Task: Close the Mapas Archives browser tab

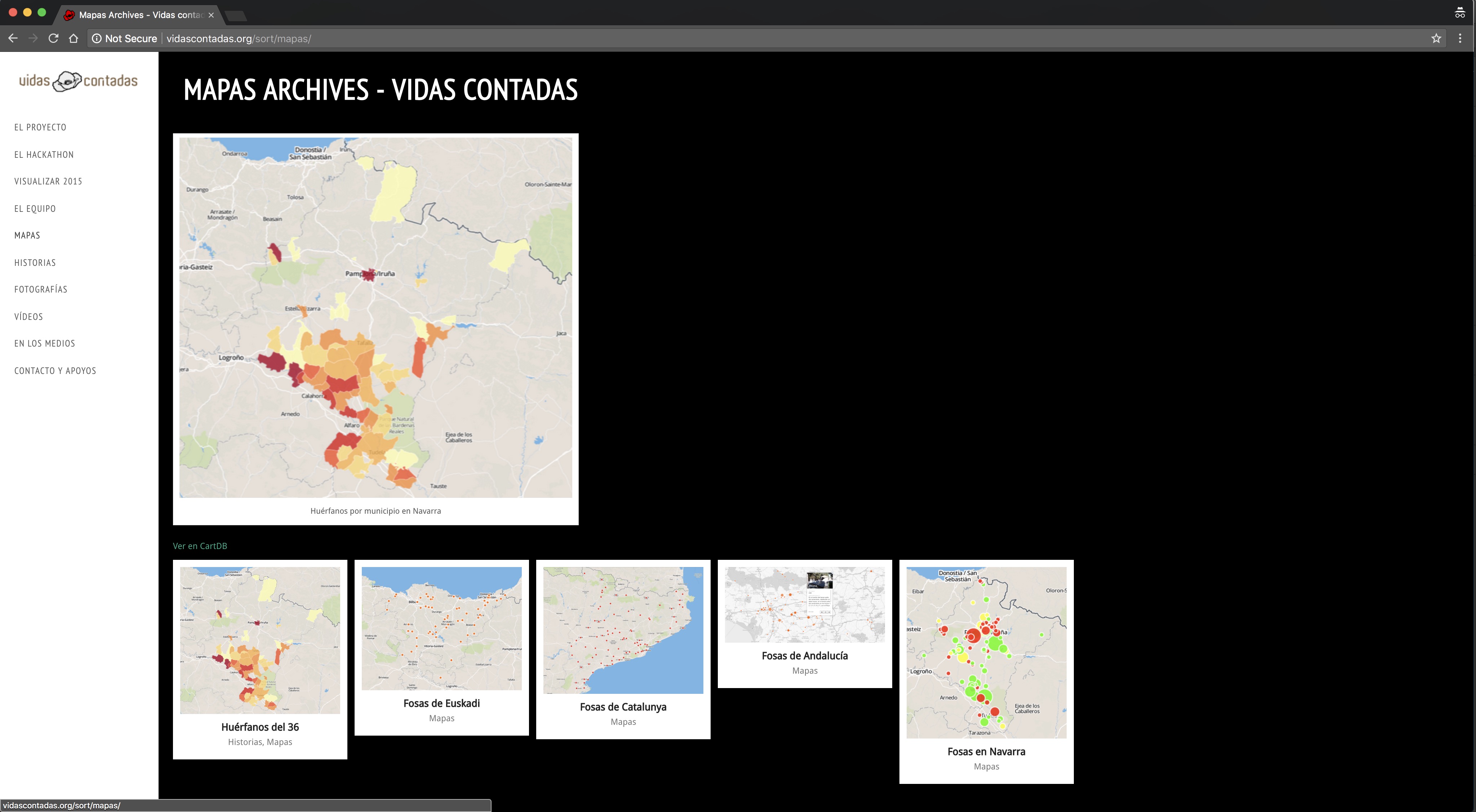Action: (x=212, y=15)
